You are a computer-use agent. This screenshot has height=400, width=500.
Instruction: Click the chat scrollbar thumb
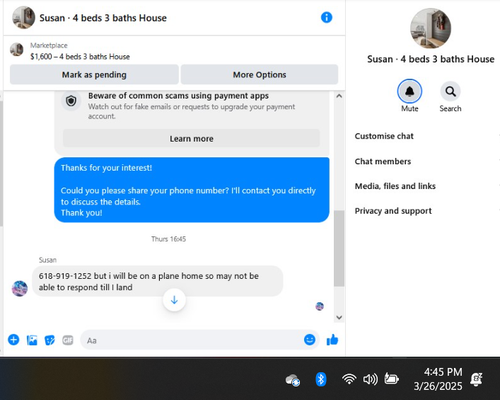coord(339,248)
